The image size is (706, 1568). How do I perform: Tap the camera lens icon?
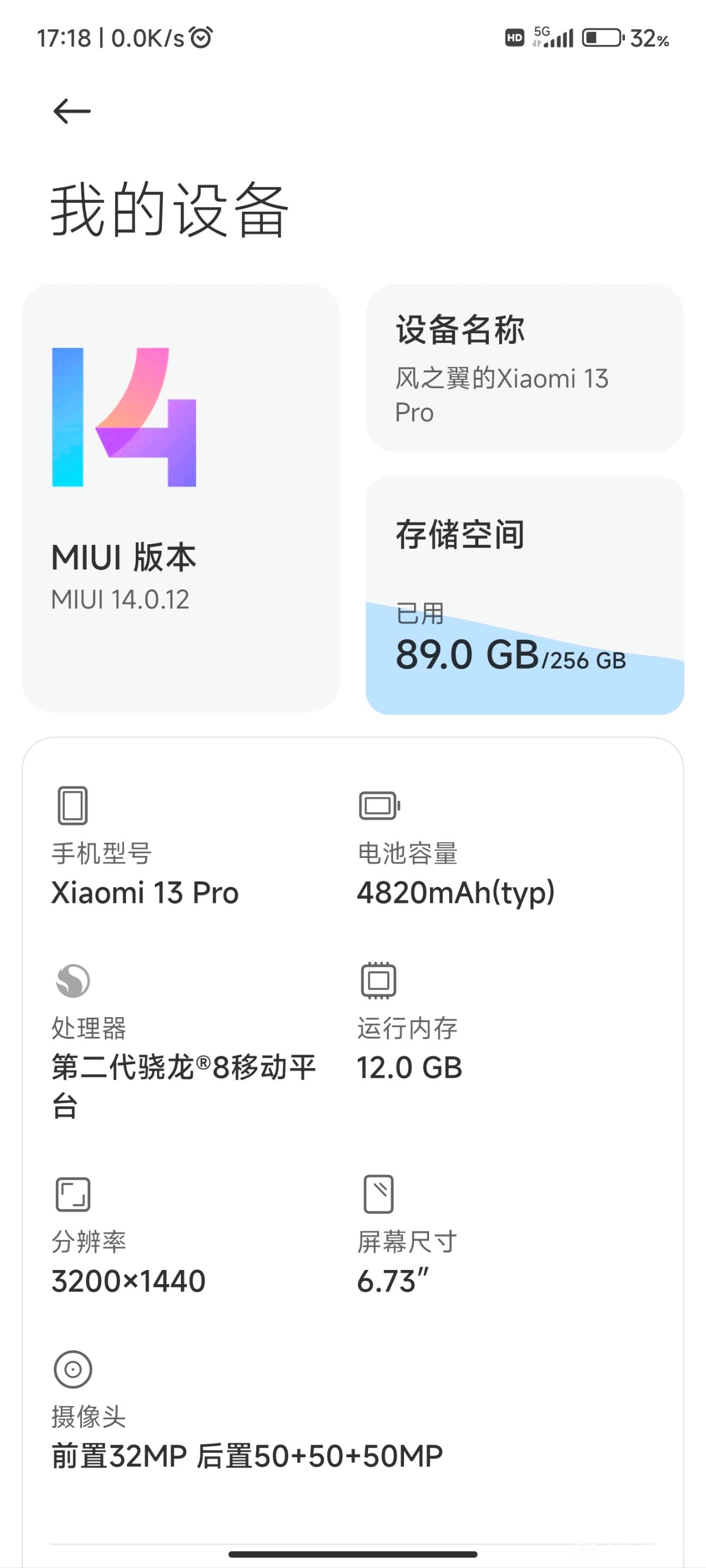(72, 1369)
